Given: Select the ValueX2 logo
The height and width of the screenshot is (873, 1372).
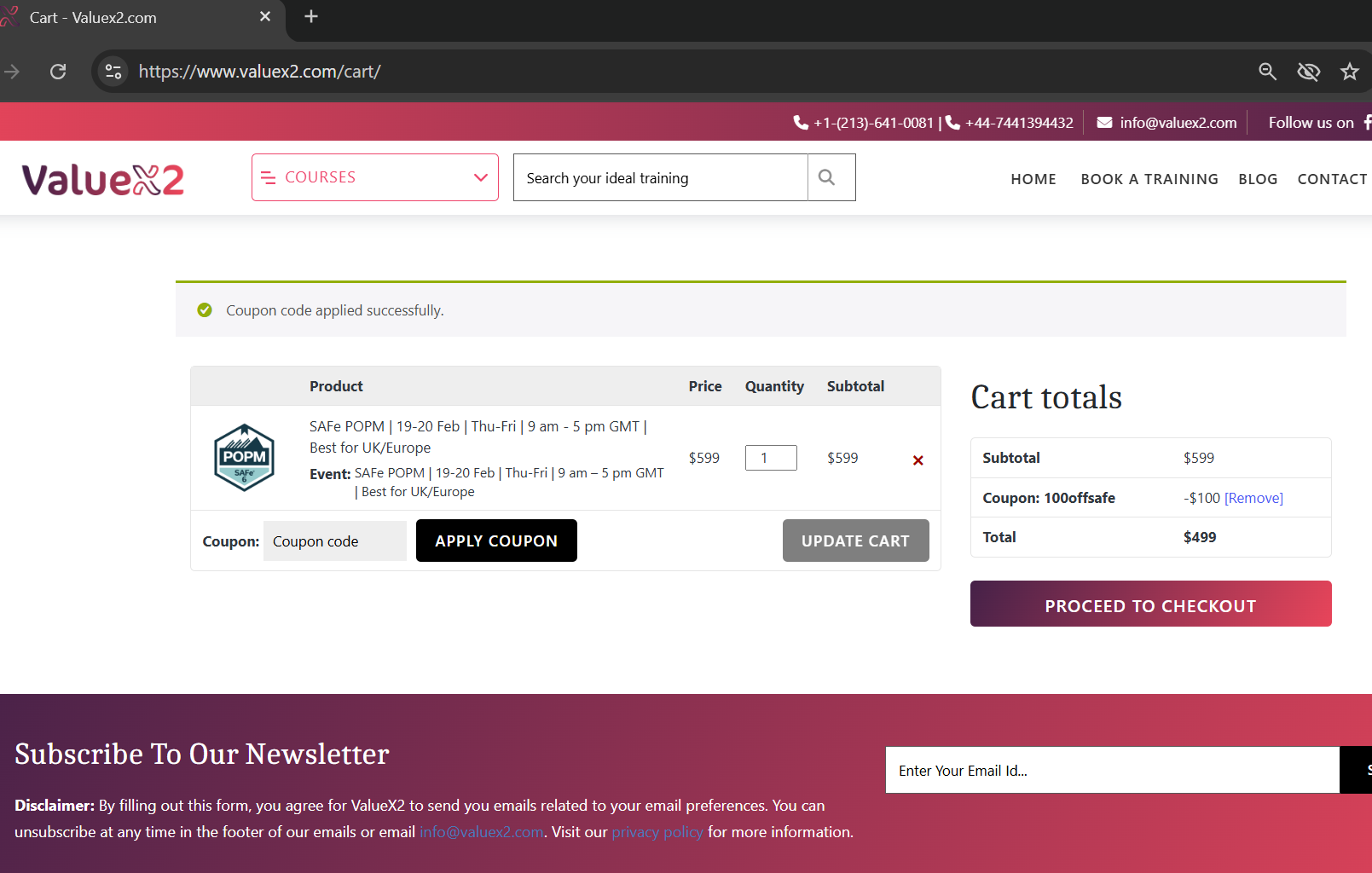Looking at the screenshot, I should coord(101,179).
